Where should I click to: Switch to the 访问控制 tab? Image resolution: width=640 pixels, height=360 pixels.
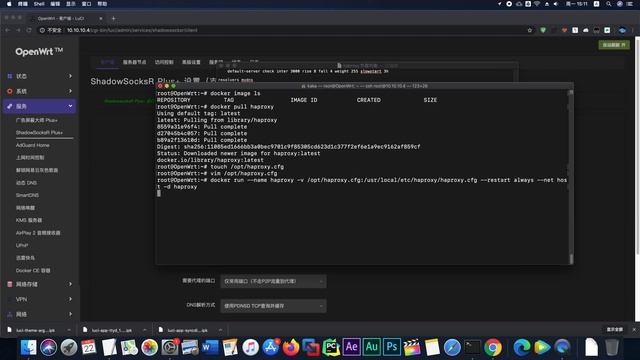pos(164,62)
